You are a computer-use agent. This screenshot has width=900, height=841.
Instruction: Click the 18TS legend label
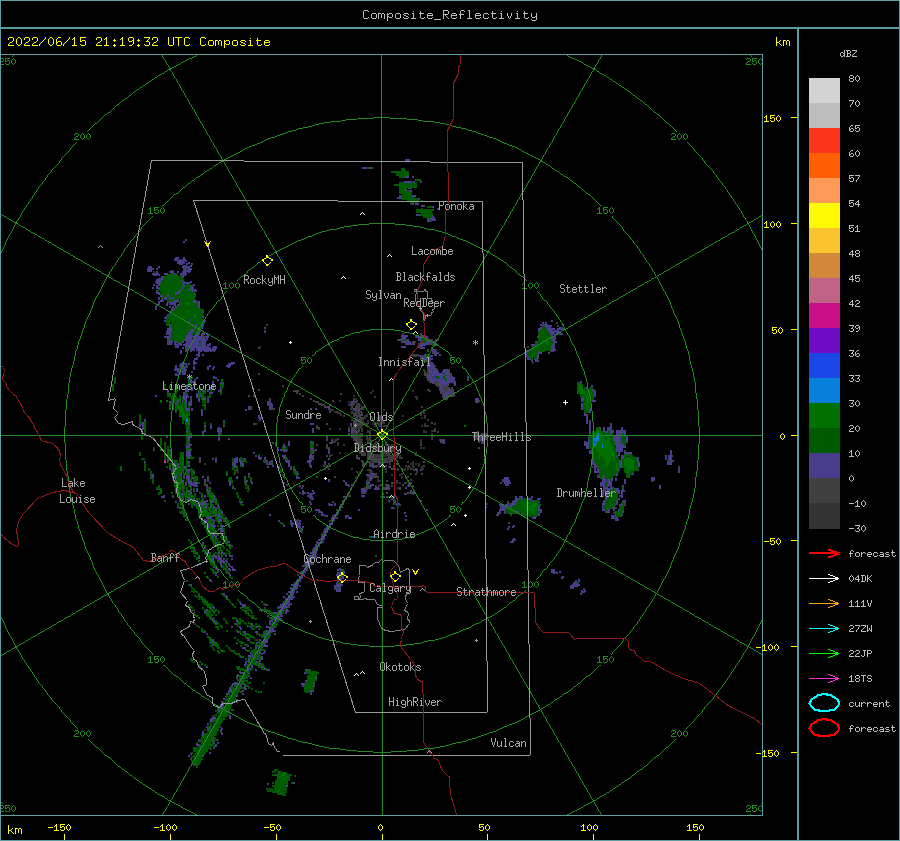click(x=860, y=679)
